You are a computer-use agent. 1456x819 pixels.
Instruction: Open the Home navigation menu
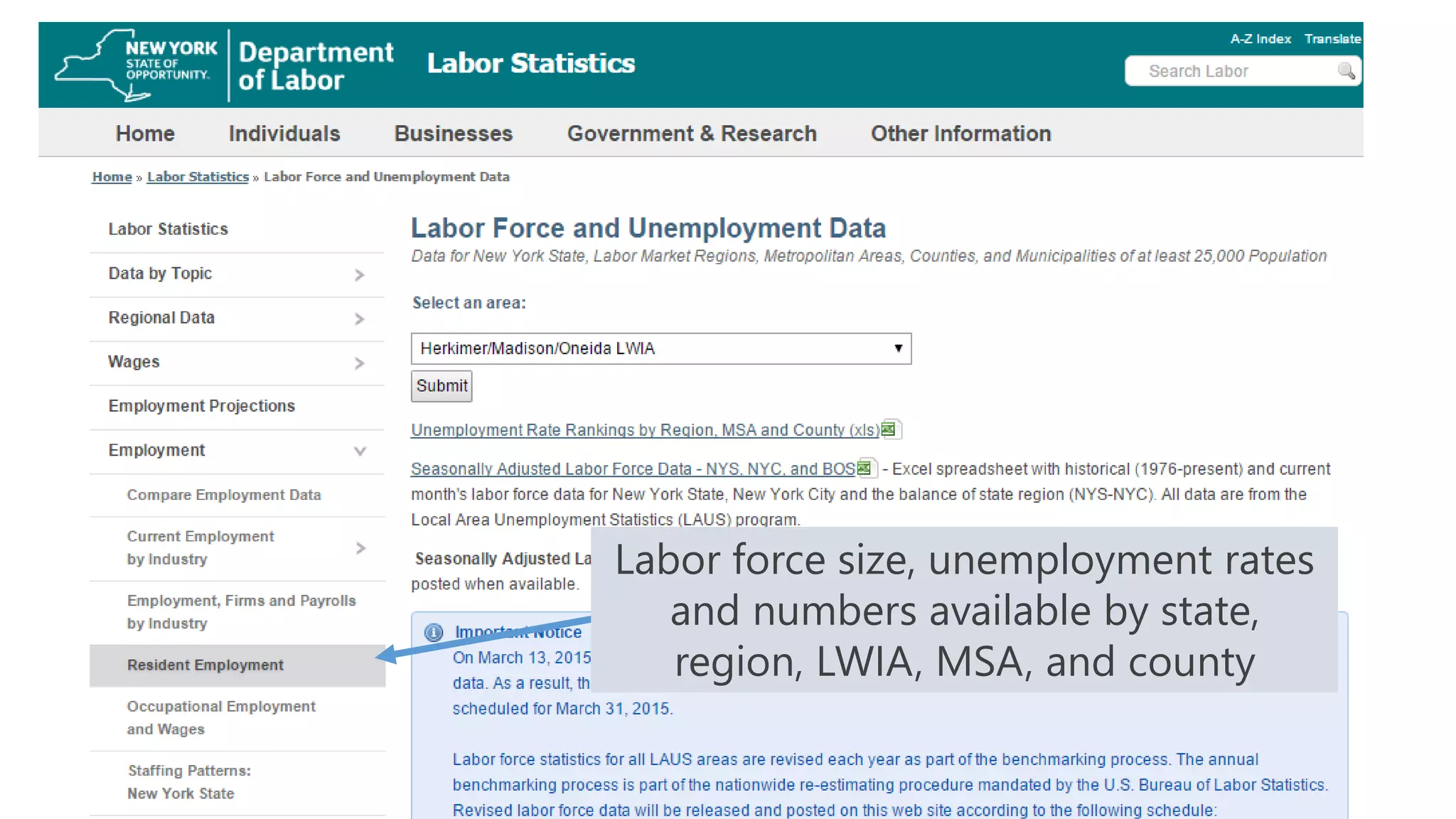[x=145, y=134]
